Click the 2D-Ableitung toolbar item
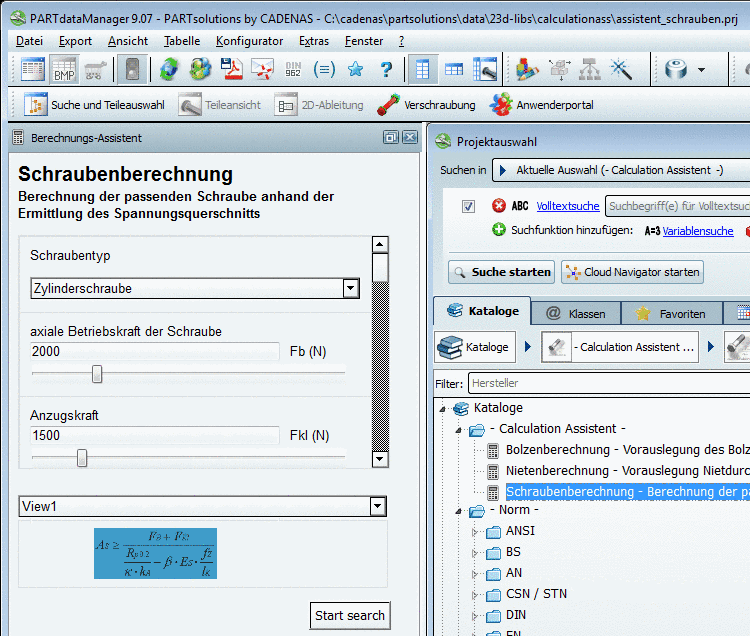Image resolution: width=750 pixels, height=636 pixels. (319, 105)
